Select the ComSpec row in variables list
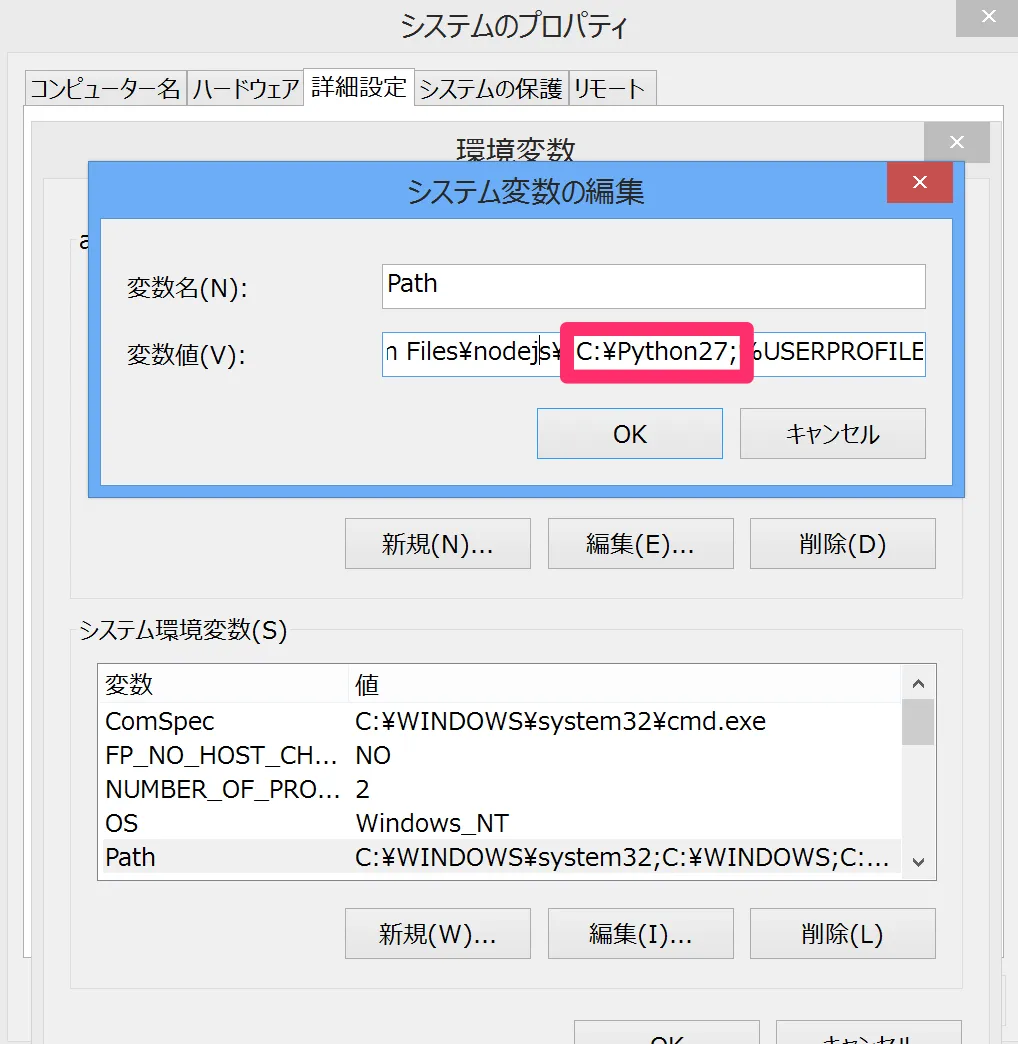 160,721
